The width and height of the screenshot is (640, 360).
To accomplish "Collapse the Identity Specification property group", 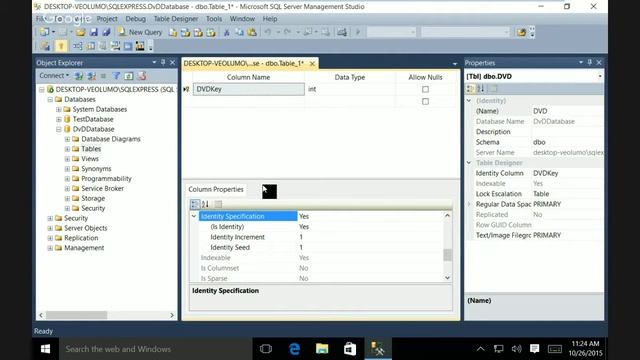I will coord(194,216).
